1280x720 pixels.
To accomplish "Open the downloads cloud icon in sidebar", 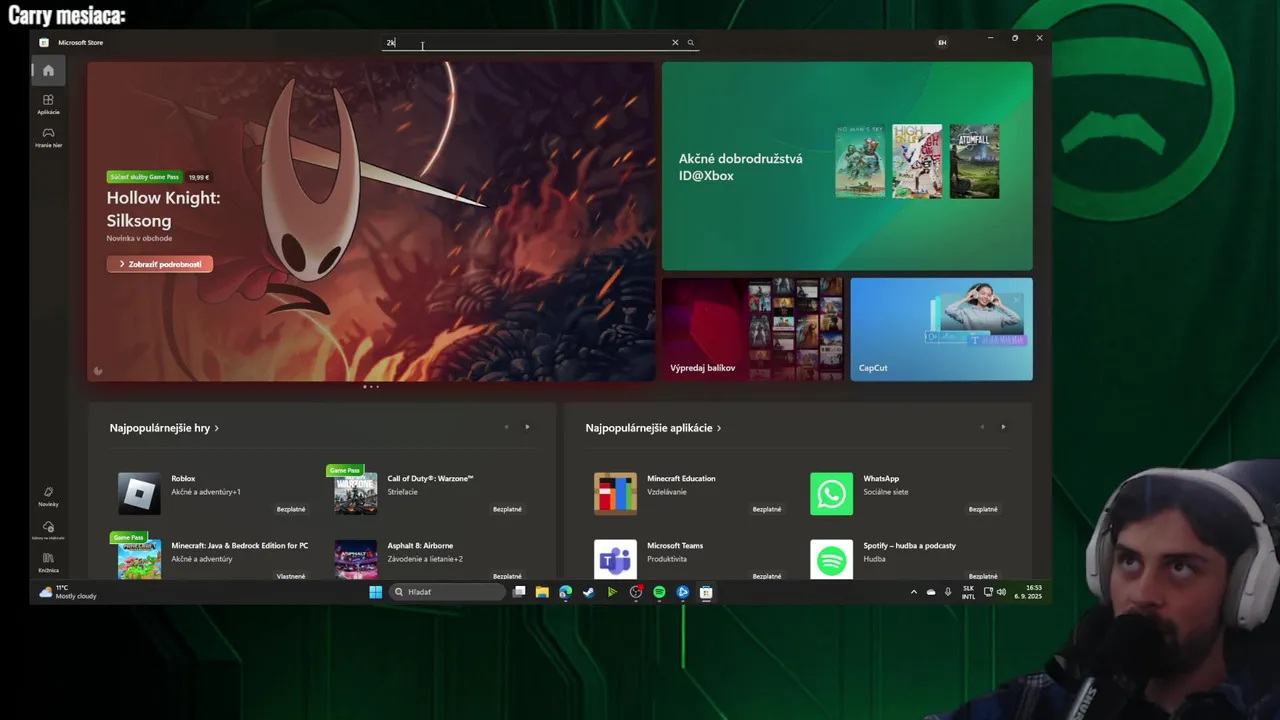I will 48,529.
